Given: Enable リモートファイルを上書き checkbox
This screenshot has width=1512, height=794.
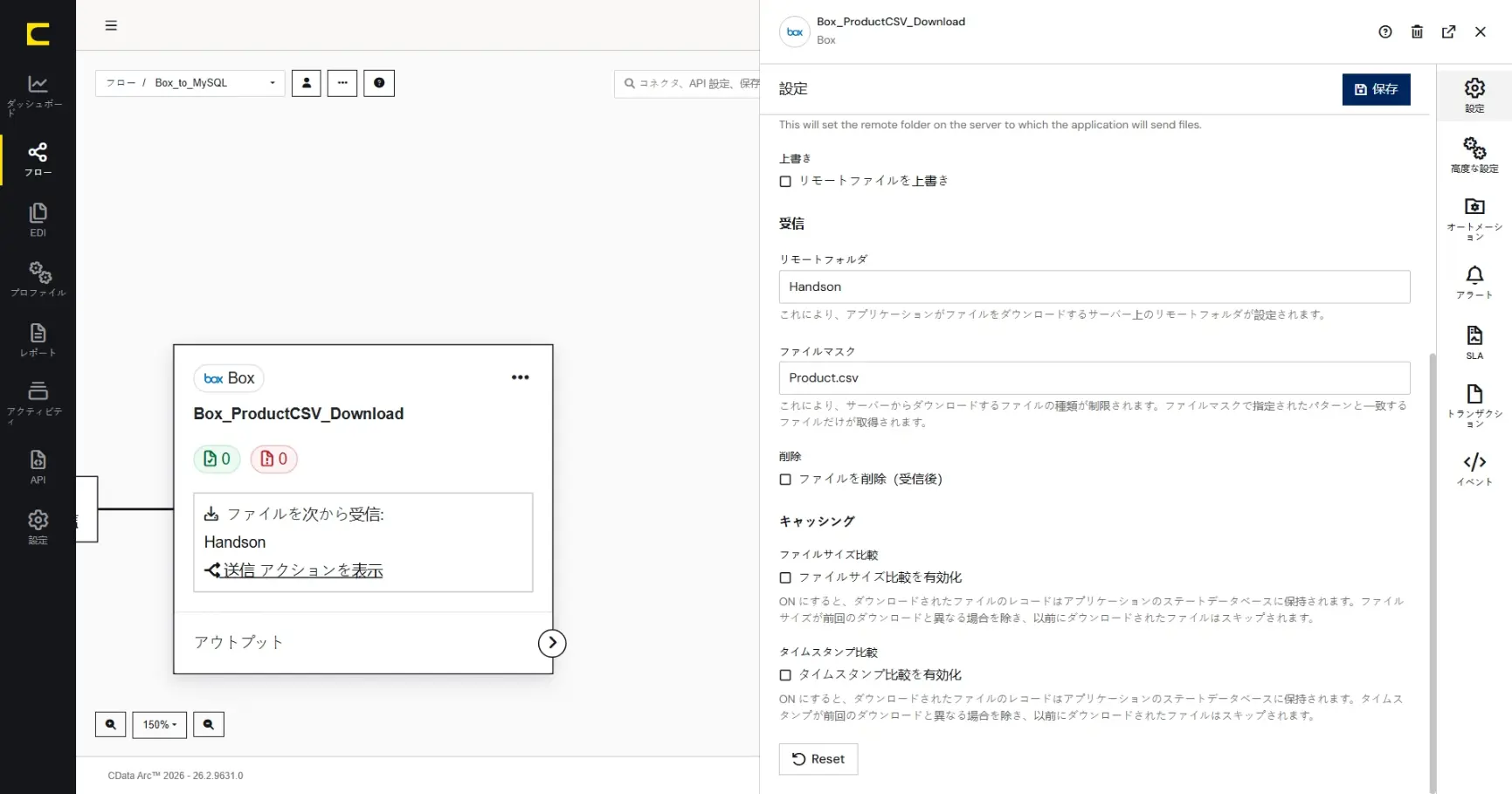Looking at the screenshot, I should point(785,181).
